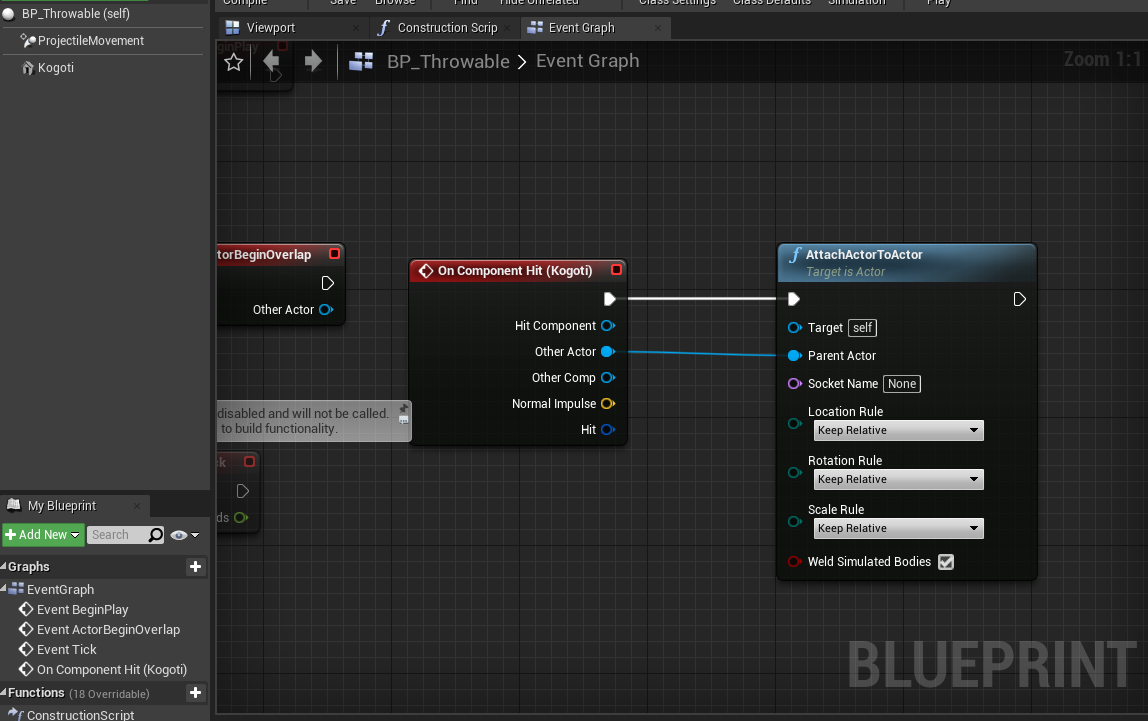Click the Other Comp output pin
Screen dimensions: 1148x721
[608, 378]
